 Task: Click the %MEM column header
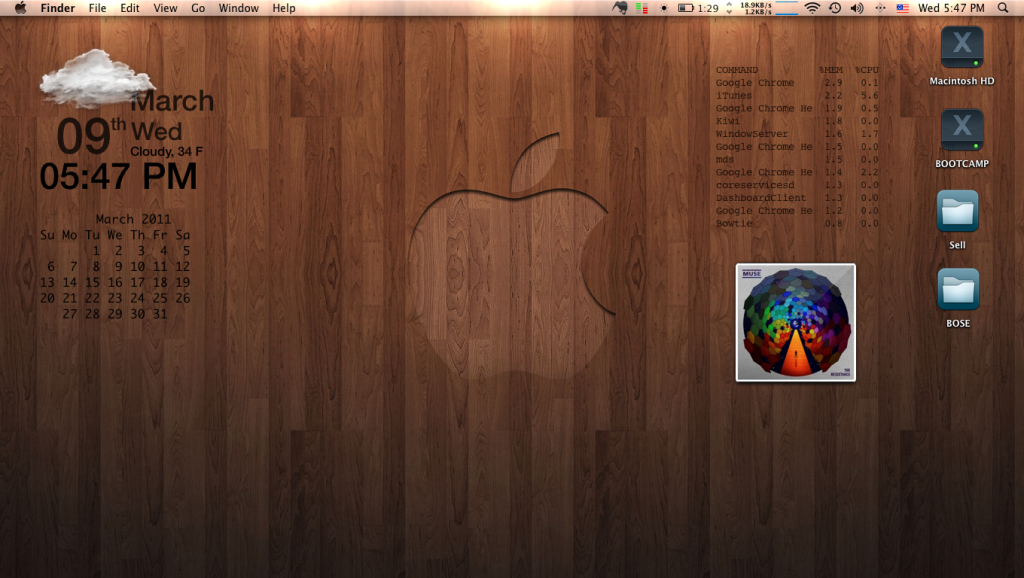point(831,70)
